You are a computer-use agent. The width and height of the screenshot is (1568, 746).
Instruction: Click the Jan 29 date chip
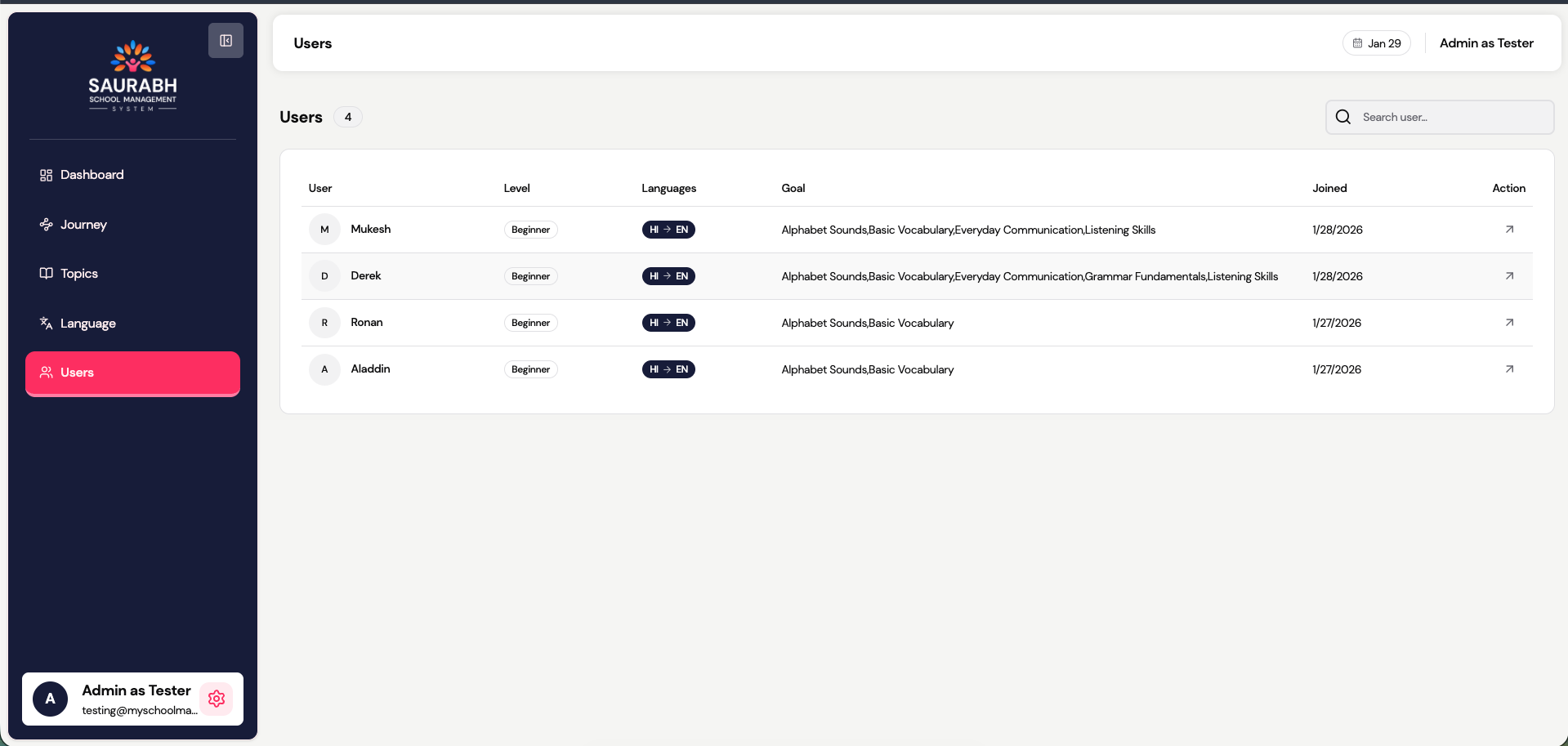click(x=1376, y=43)
